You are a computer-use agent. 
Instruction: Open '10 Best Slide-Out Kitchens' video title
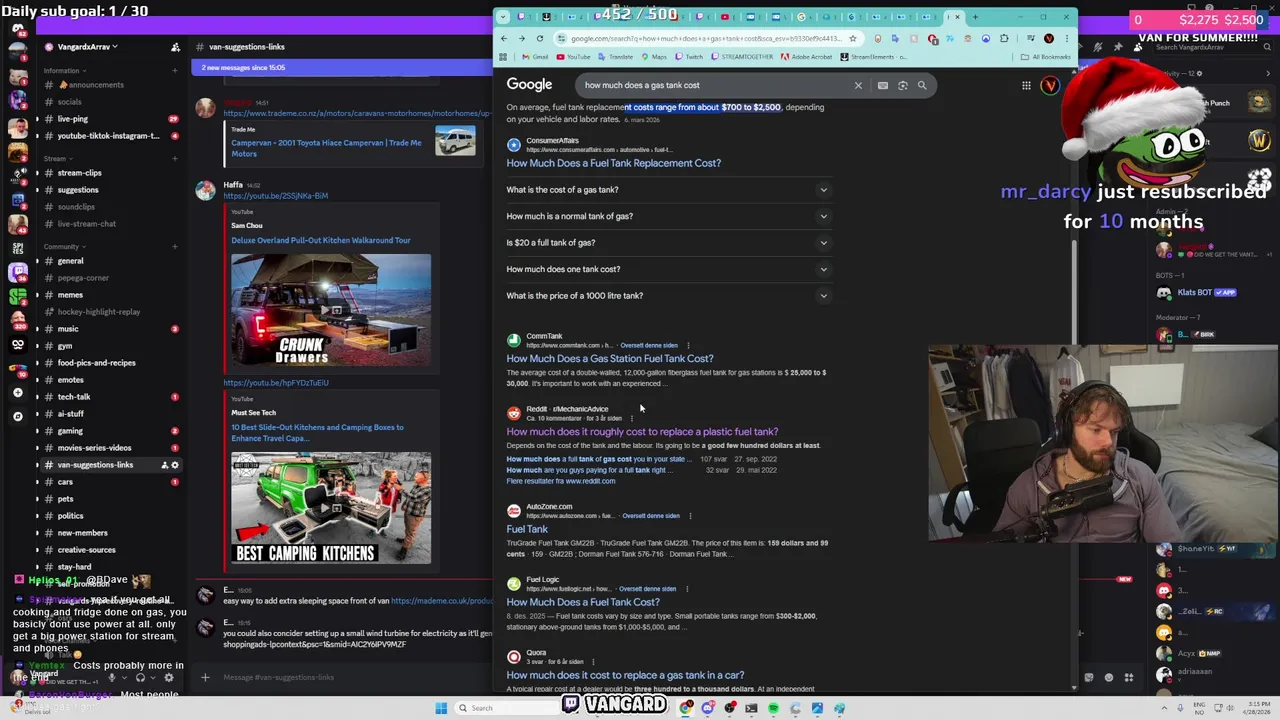click(x=318, y=432)
